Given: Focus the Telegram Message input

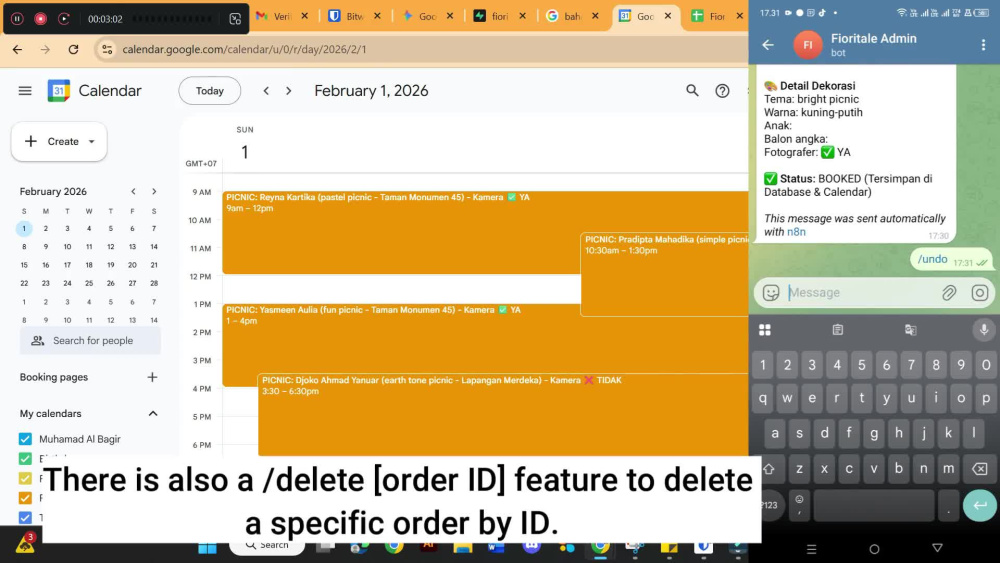Looking at the screenshot, I should click(x=861, y=293).
